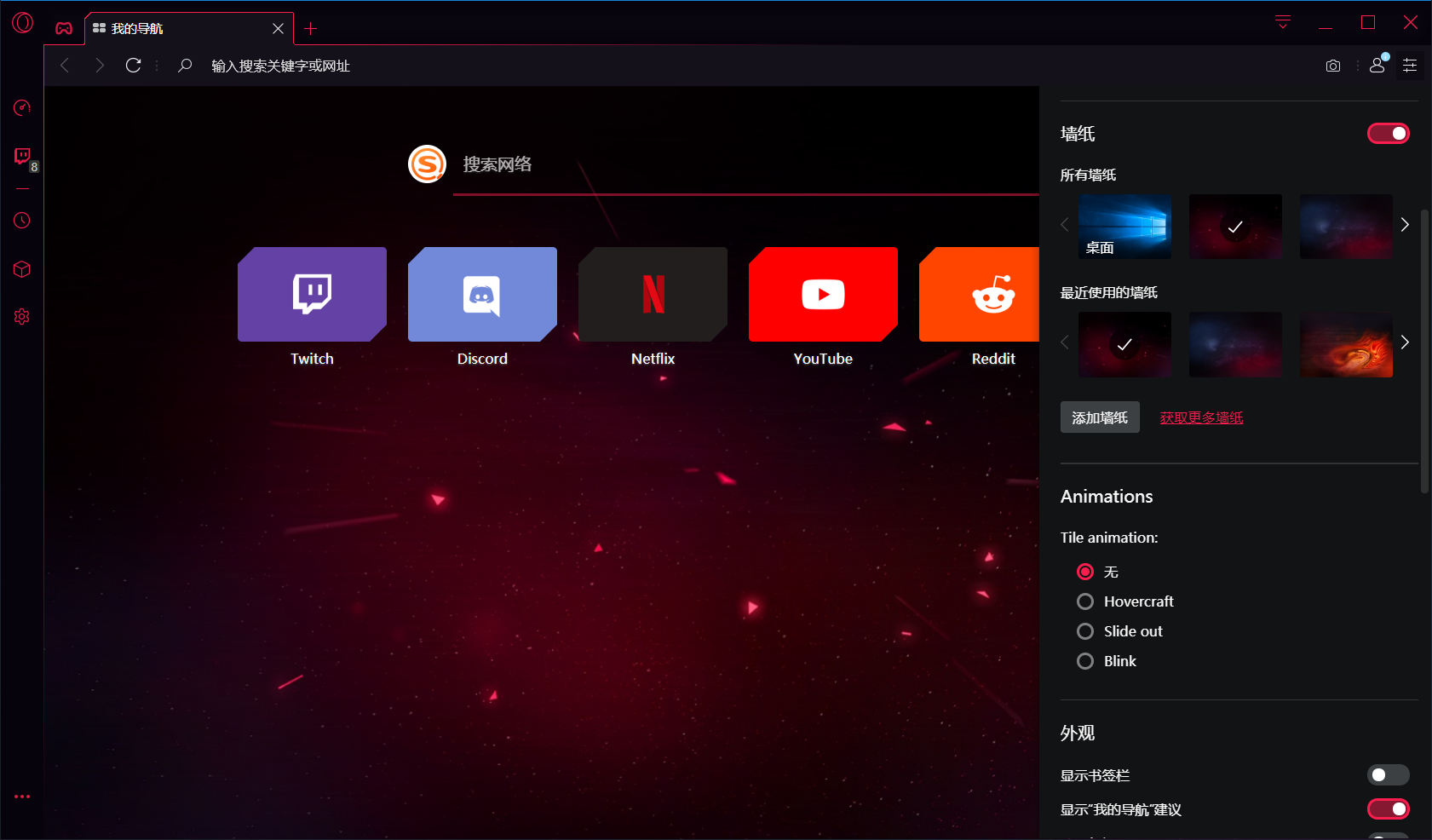Show next wallpapers in 最近使用的墙纸

(x=1405, y=342)
